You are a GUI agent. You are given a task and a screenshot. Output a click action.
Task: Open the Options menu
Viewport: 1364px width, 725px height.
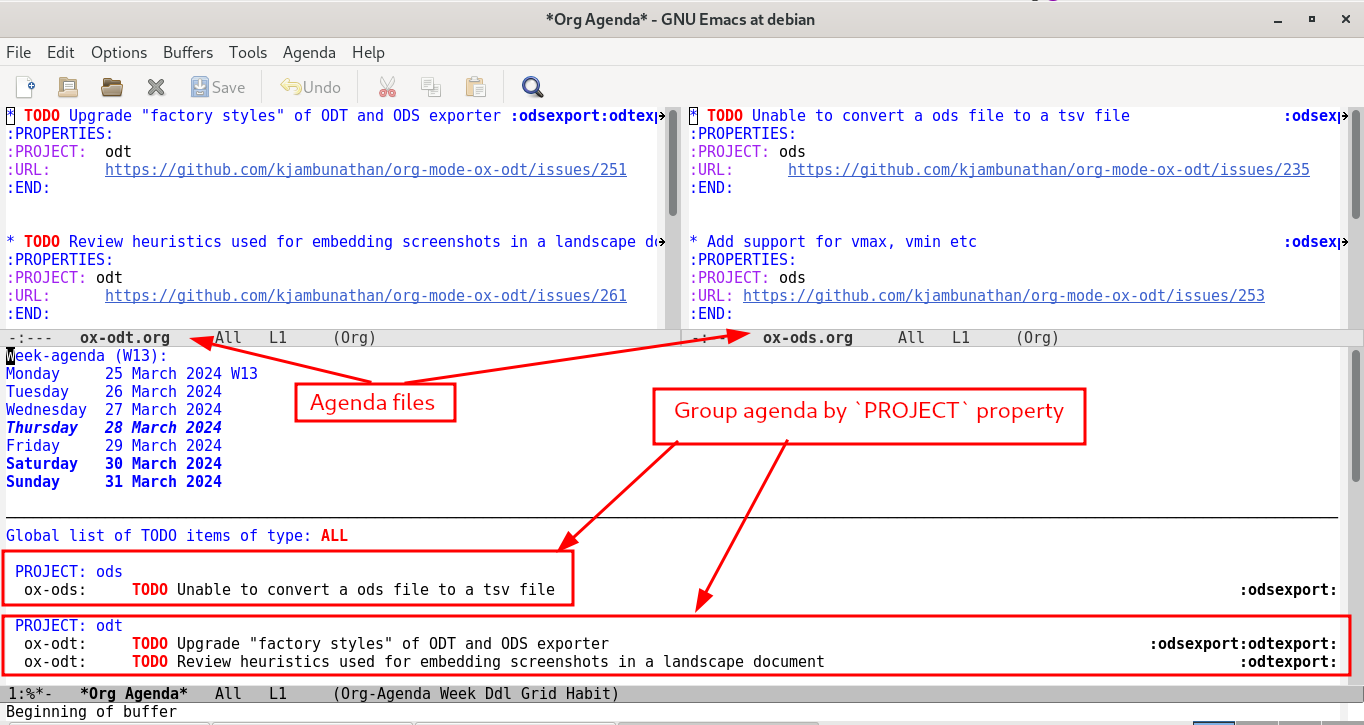[119, 52]
